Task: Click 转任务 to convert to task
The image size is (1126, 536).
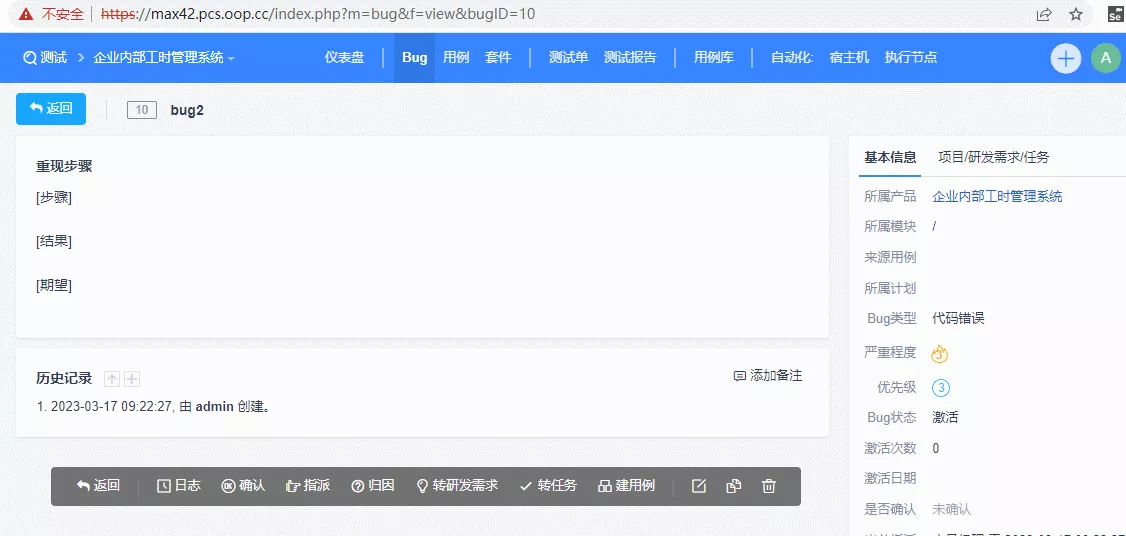Action: [548, 486]
